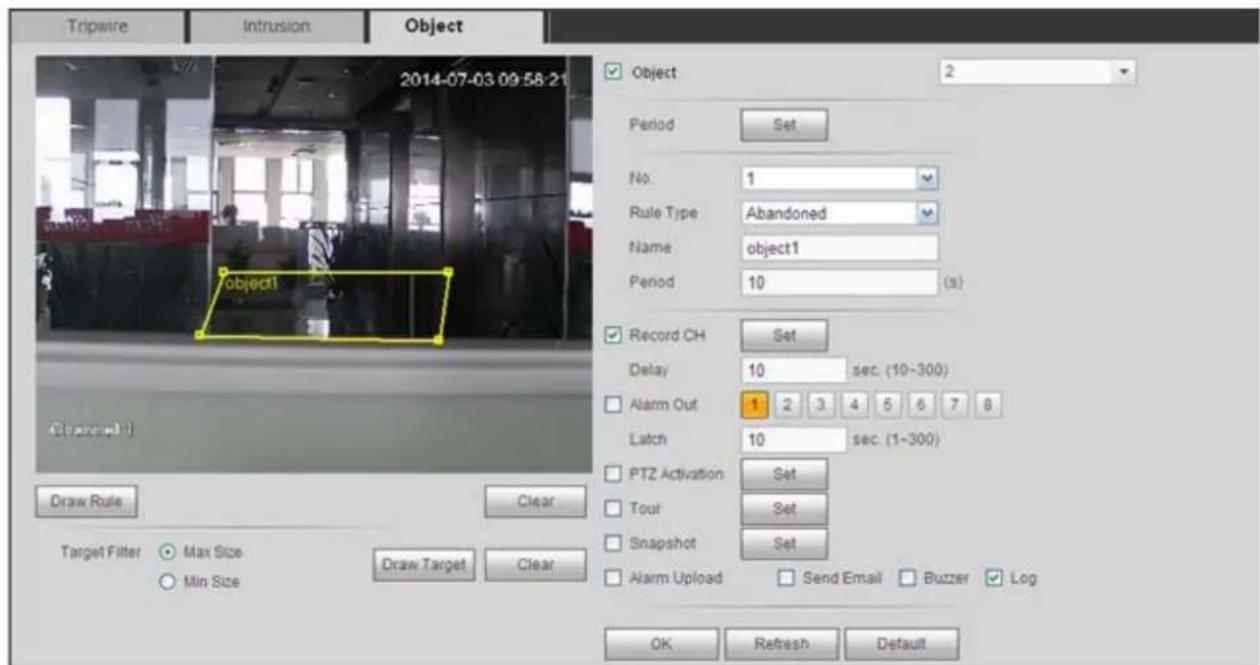This screenshot has height=665, width=1260.
Task: Uncheck the Object enable checkbox
Action: pyautogui.click(x=613, y=73)
